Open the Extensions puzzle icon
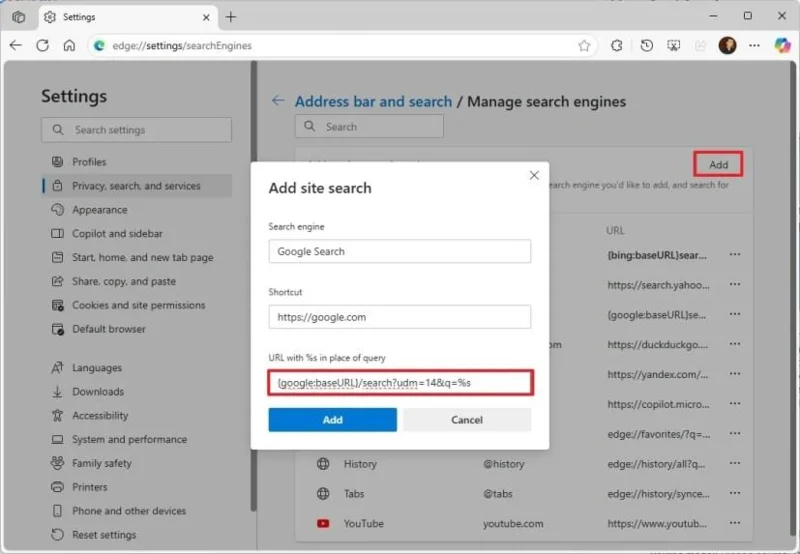 (x=617, y=46)
